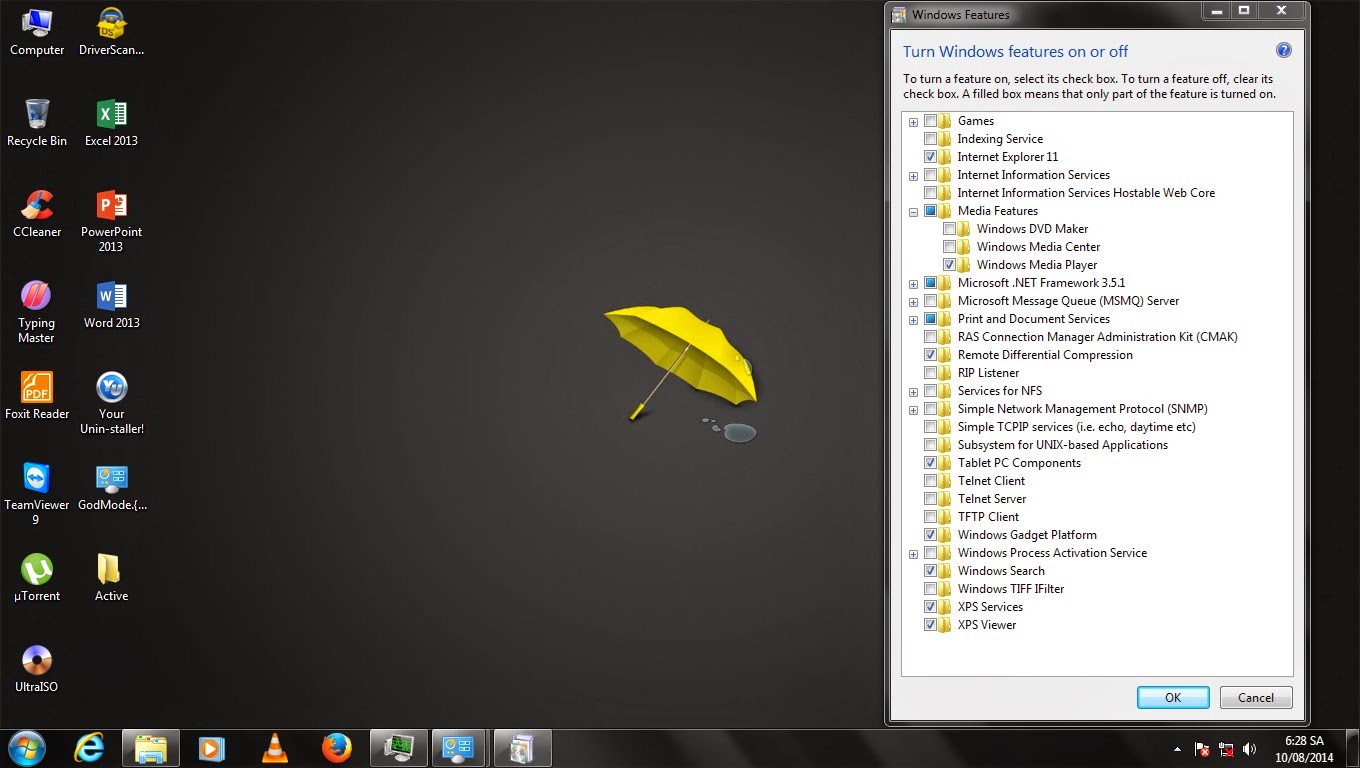The width and height of the screenshot is (1360, 768).
Task: Select the Windows Search feature label
Action: 1001,571
